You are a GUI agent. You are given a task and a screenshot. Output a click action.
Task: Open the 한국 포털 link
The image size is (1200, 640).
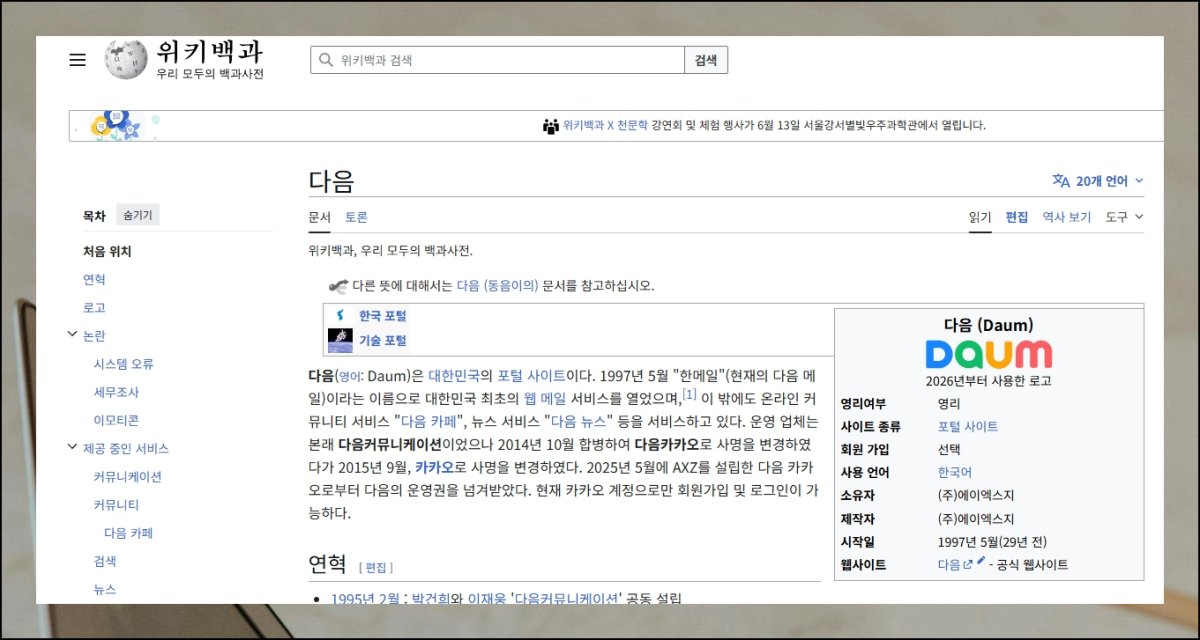(x=383, y=316)
